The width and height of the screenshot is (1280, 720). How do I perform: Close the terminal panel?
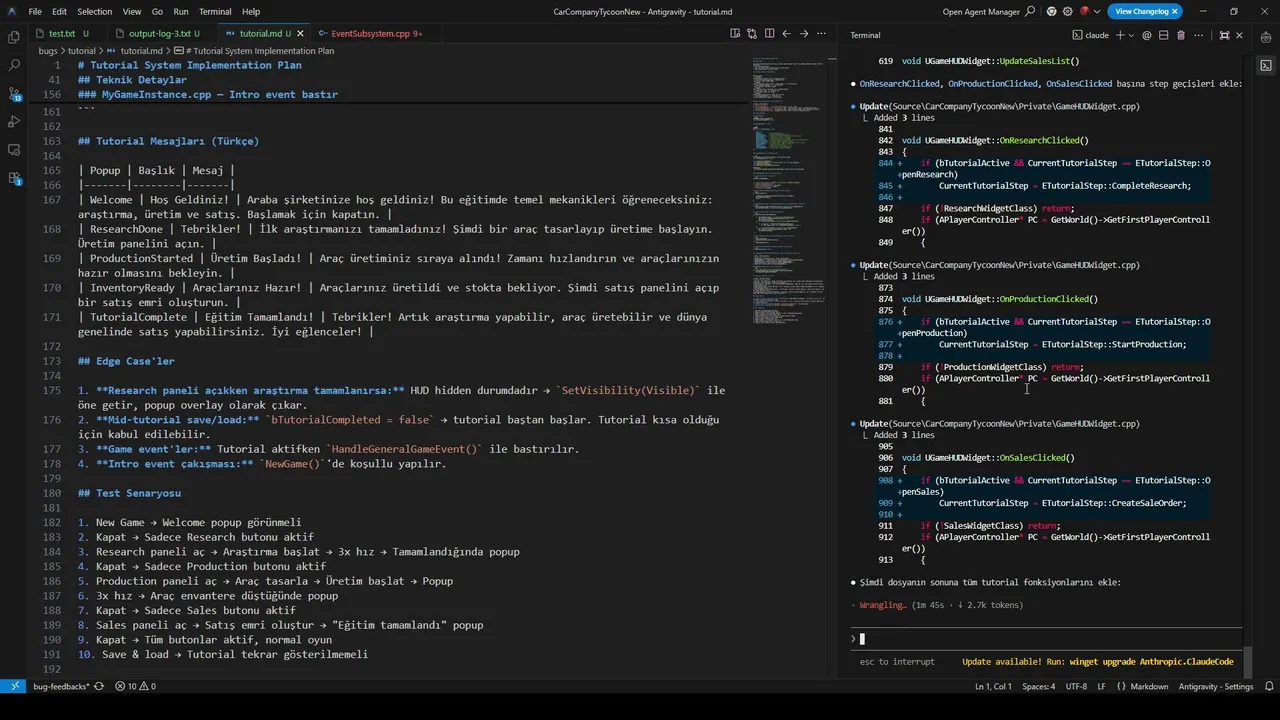(x=1241, y=35)
